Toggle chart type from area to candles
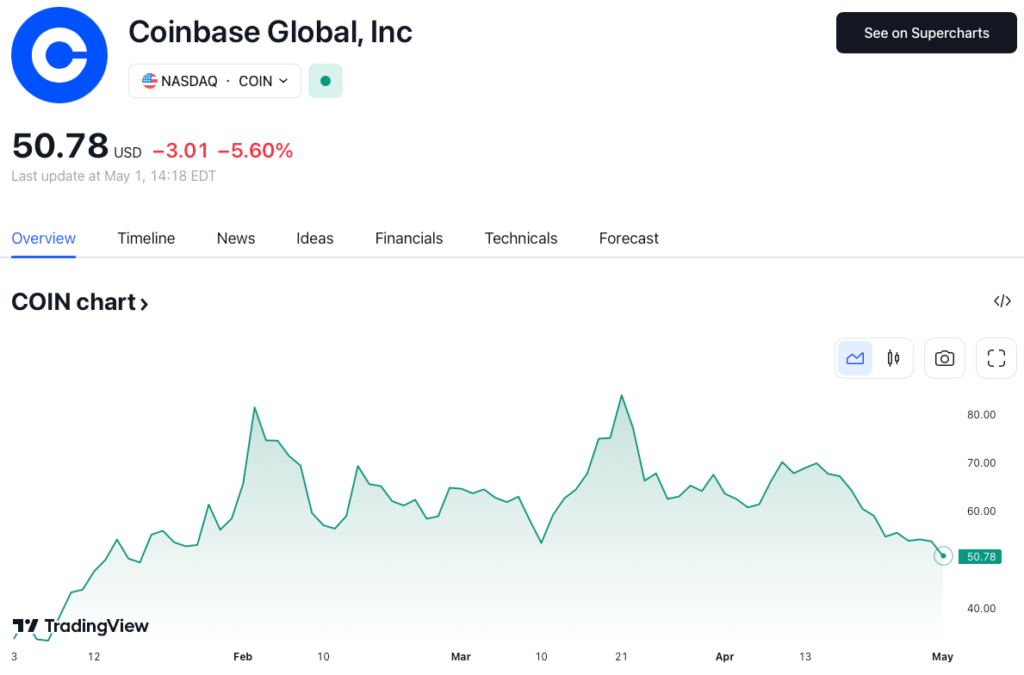Viewport: 1024px width, 675px height. tap(893, 357)
